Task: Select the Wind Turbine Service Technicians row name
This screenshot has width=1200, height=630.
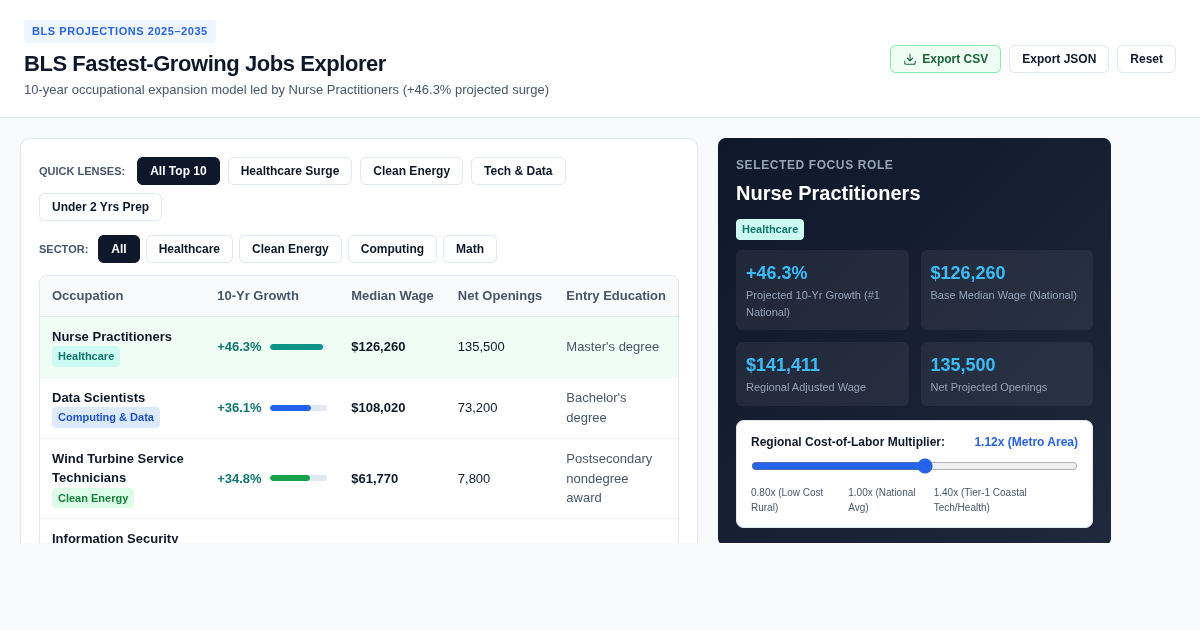Action: click(118, 468)
